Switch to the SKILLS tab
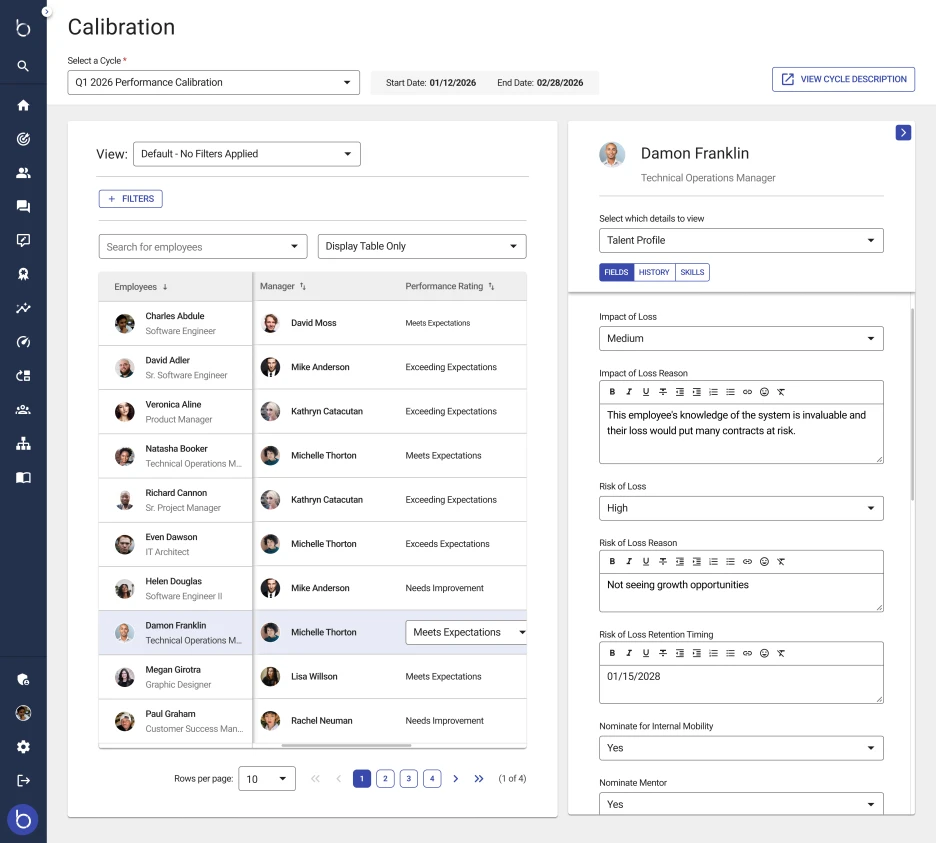Image resolution: width=936 pixels, height=843 pixels. (x=692, y=272)
